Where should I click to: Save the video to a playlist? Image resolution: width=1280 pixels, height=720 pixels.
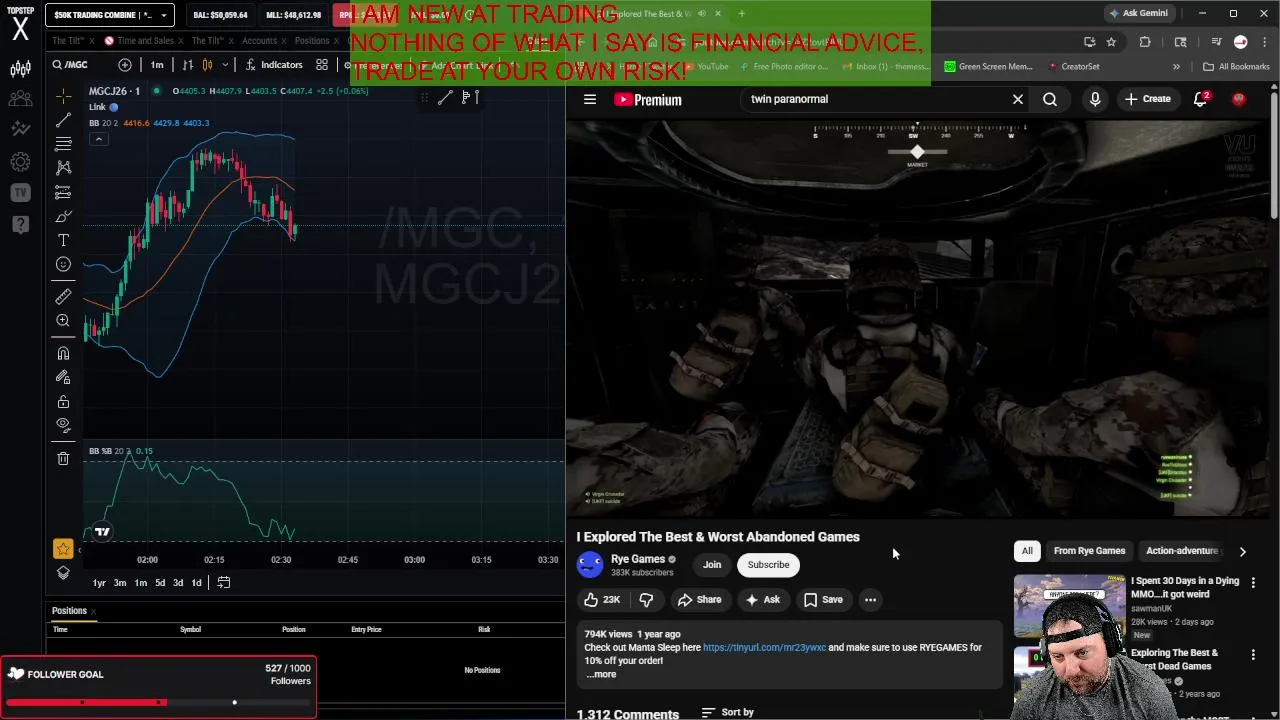tap(823, 600)
